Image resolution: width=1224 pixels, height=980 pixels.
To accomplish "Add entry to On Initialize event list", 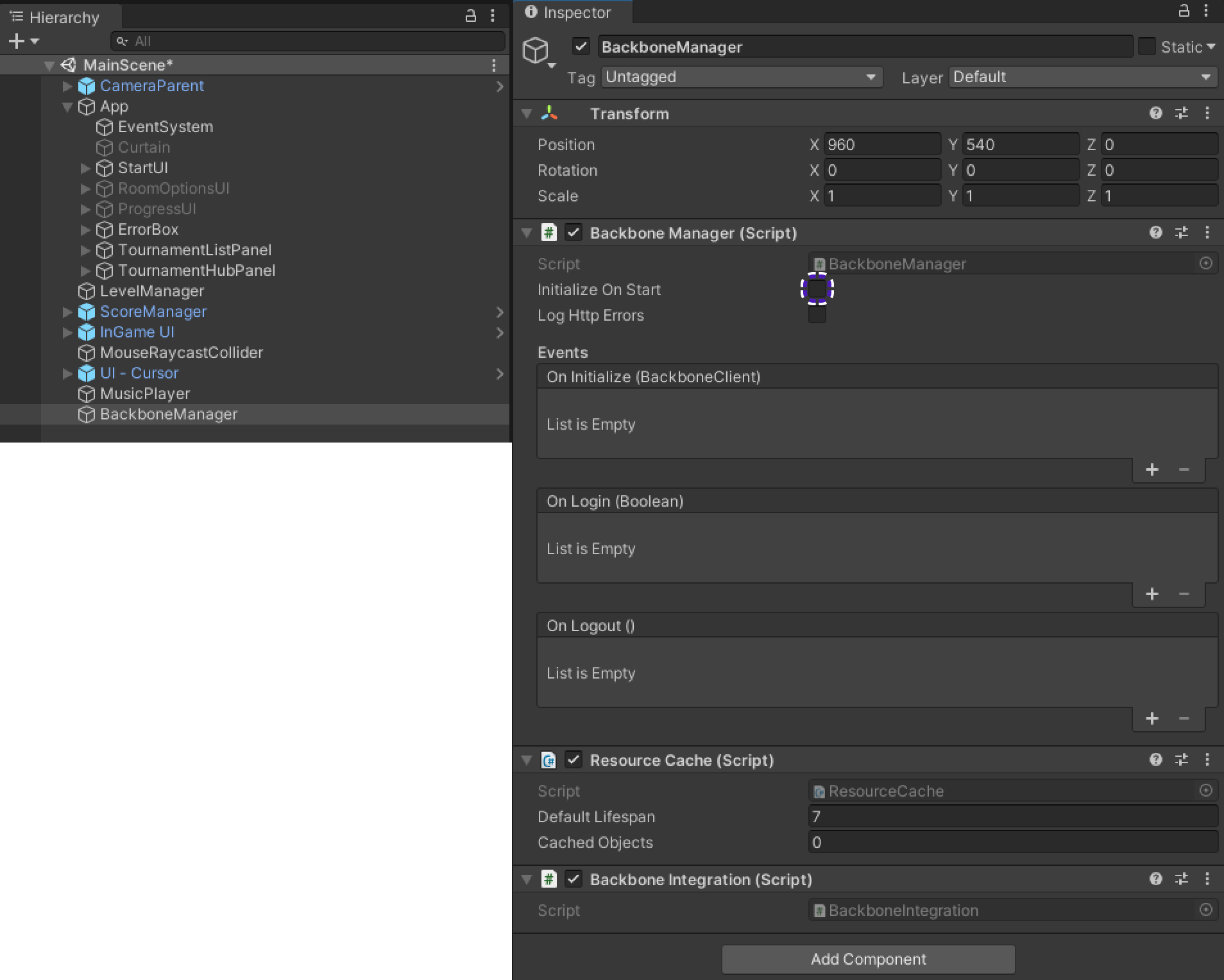I will point(1152,470).
